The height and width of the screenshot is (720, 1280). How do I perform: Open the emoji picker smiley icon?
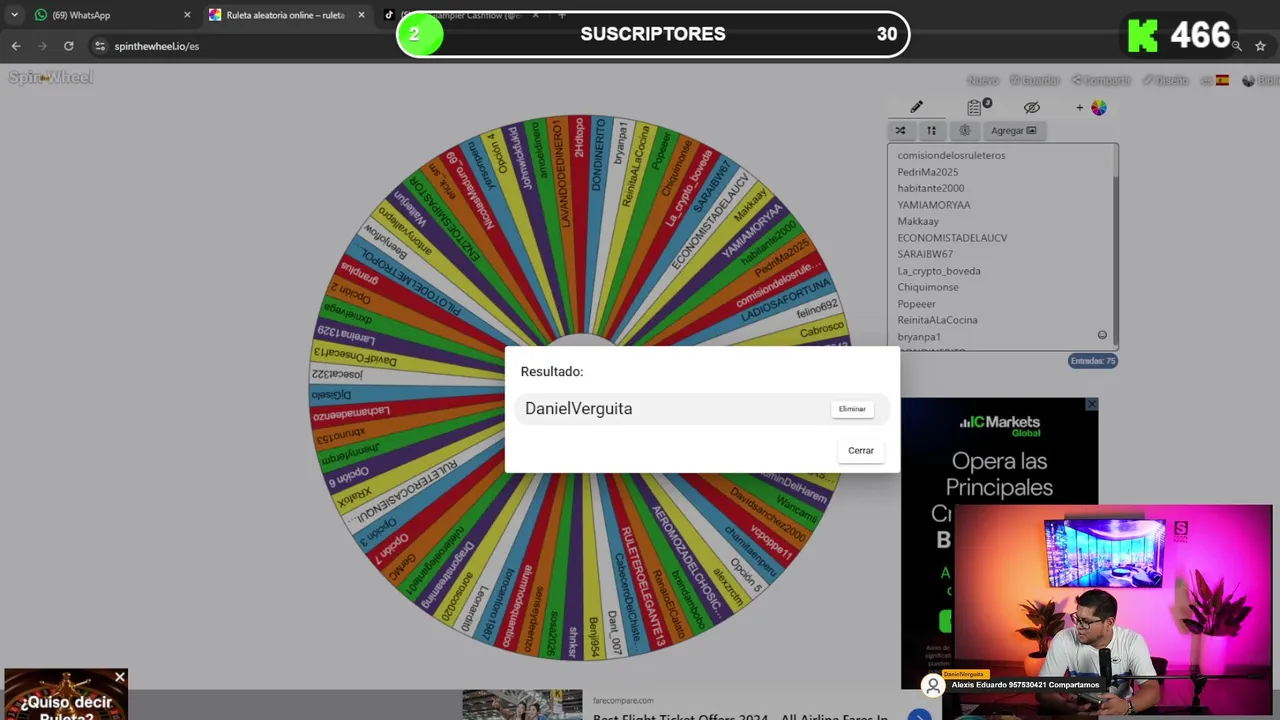[x=1102, y=336]
